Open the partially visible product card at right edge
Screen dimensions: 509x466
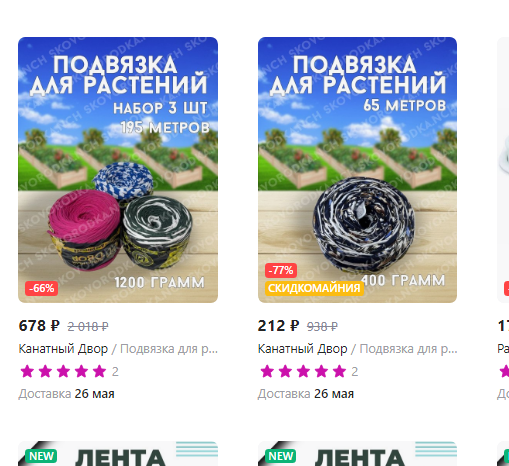503,170
